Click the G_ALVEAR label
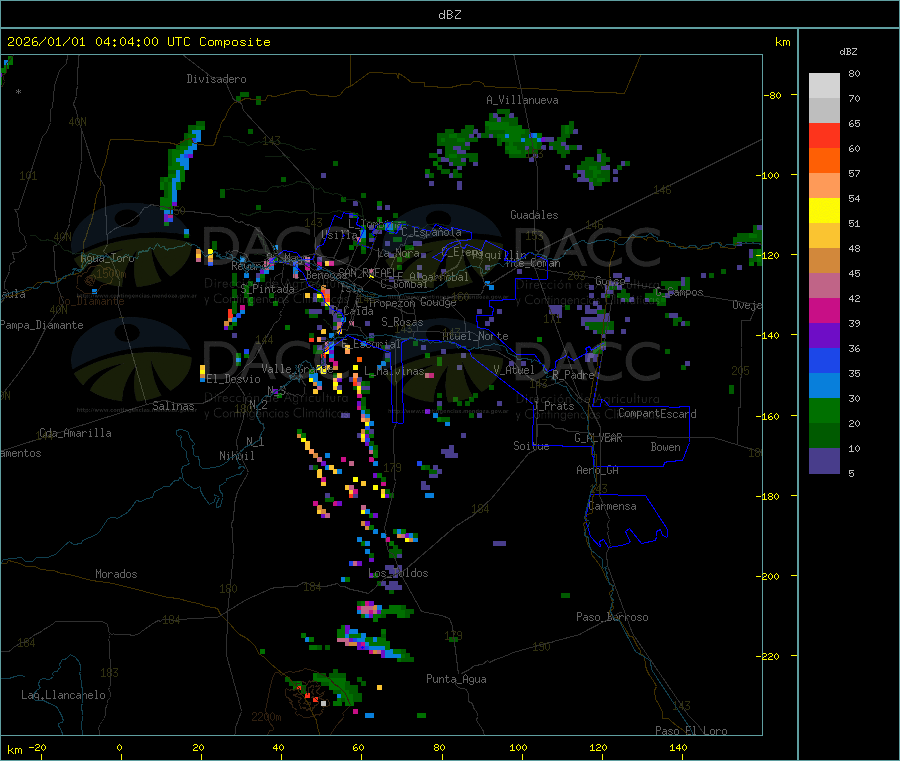Image resolution: width=900 pixels, height=761 pixels. tap(598, 438)
